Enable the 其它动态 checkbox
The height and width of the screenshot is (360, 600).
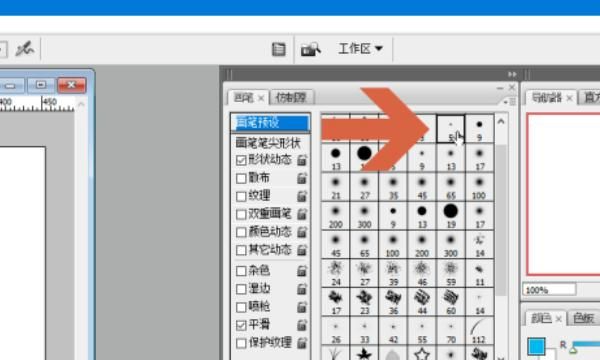(241, 250)
